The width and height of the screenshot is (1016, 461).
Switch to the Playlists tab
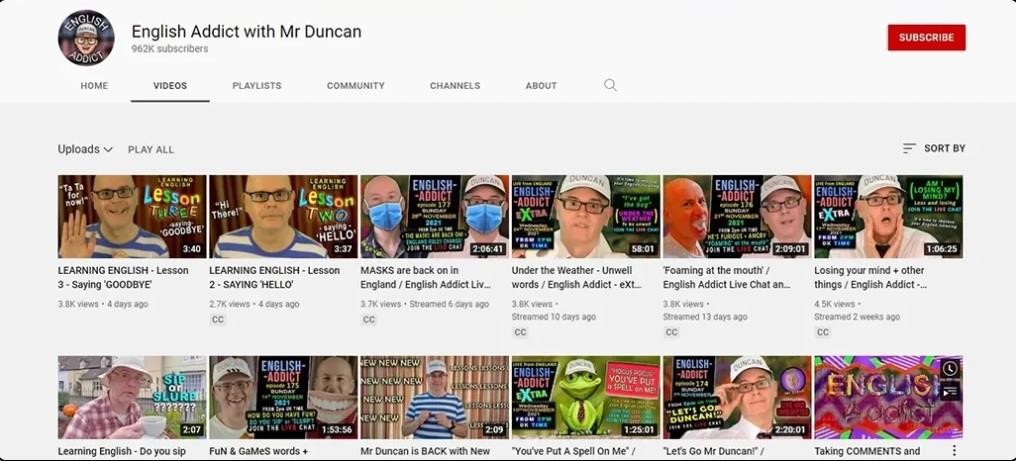257,86
